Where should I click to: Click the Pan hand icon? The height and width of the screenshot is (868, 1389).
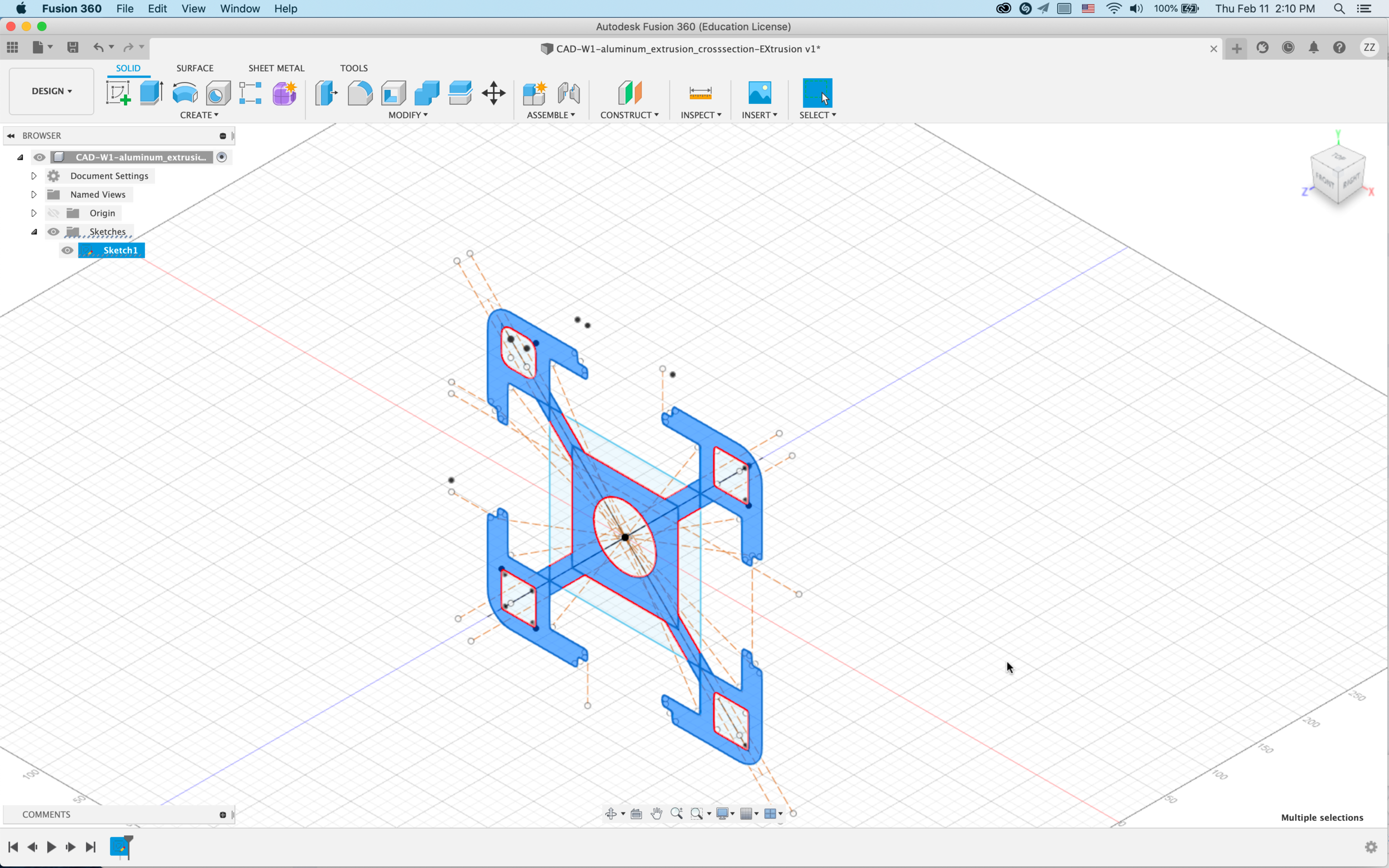[x=656, y=814]
